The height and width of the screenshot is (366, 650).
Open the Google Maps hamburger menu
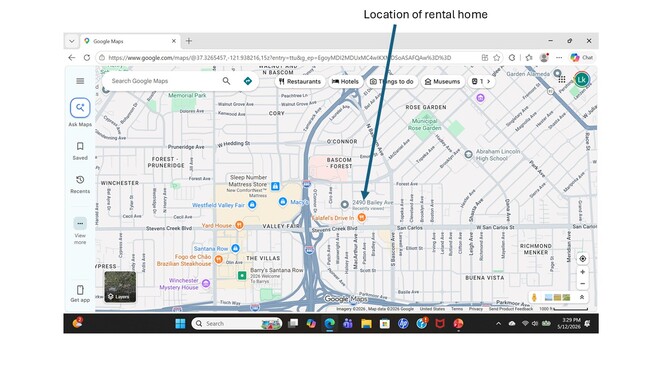[80, 81]
